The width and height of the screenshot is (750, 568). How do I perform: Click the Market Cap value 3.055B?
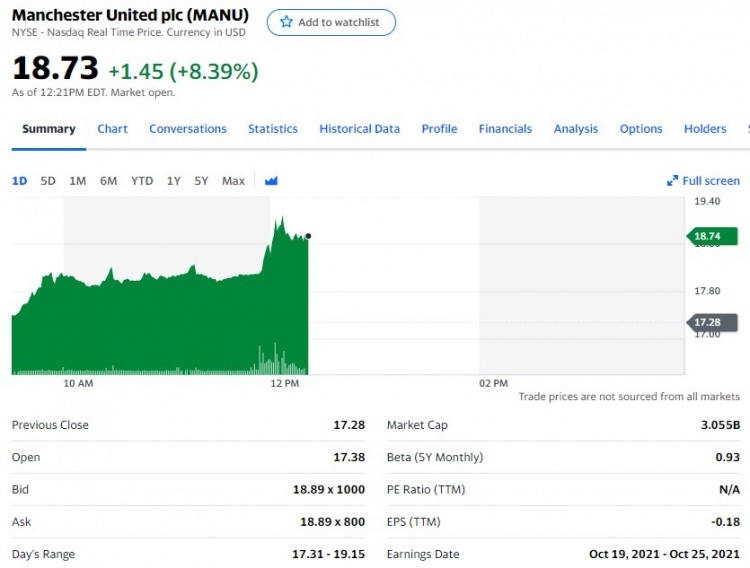pyautogui.click(x=720, y=424)
